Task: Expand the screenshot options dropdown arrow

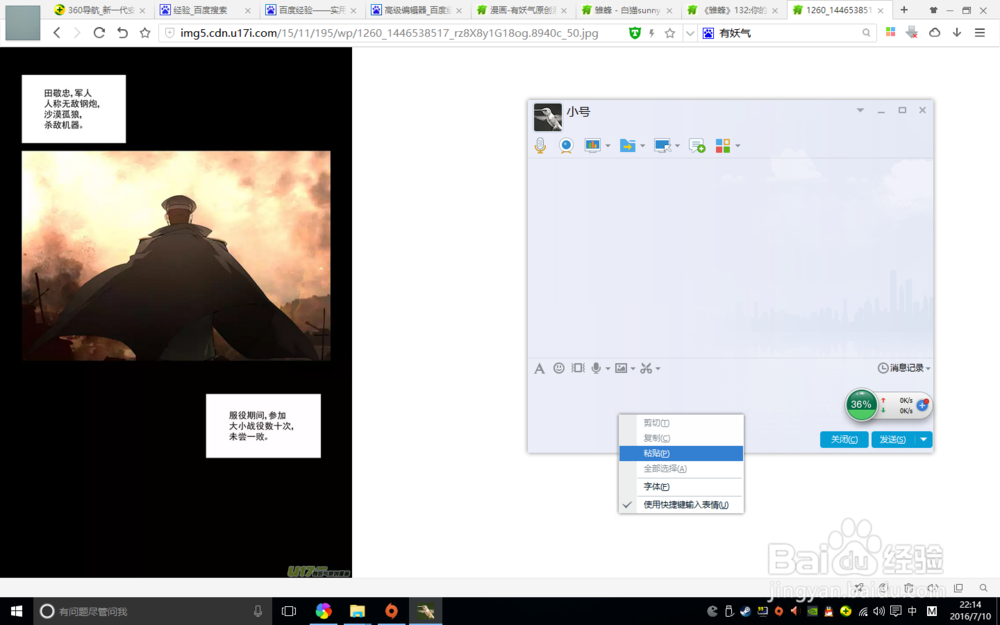Action: point(658,369)
